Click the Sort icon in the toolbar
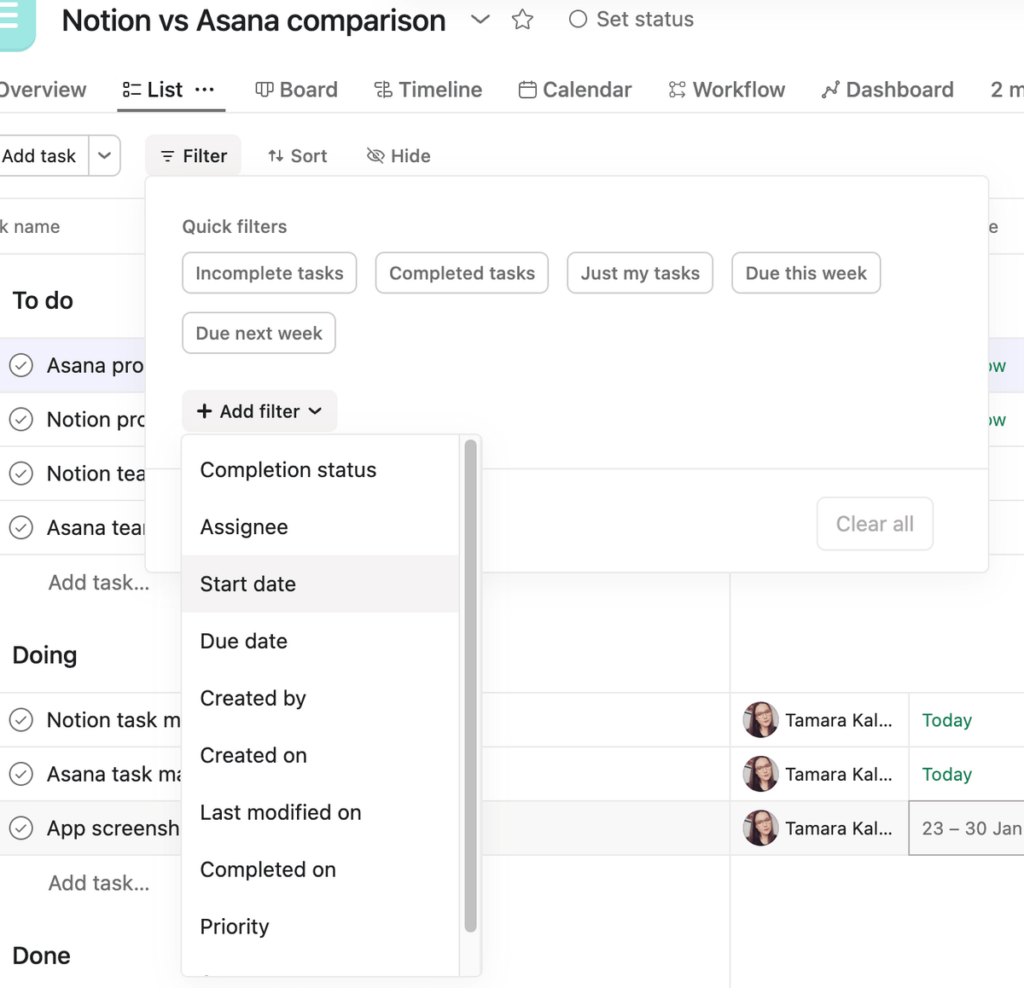The width and height of the screenshot is (1024, 988). click(274, 155)
